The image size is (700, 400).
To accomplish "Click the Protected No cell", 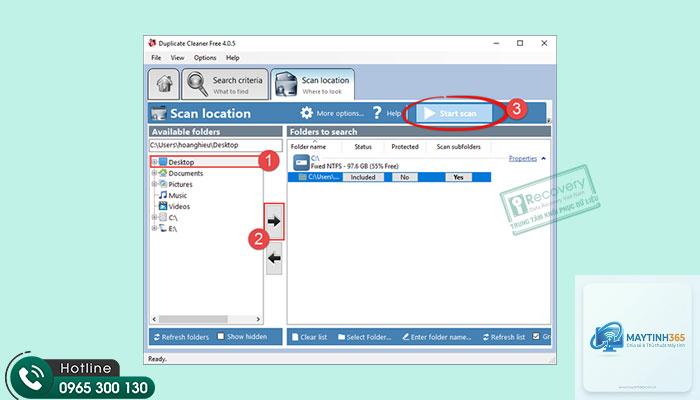I will [x=404, y=177].
